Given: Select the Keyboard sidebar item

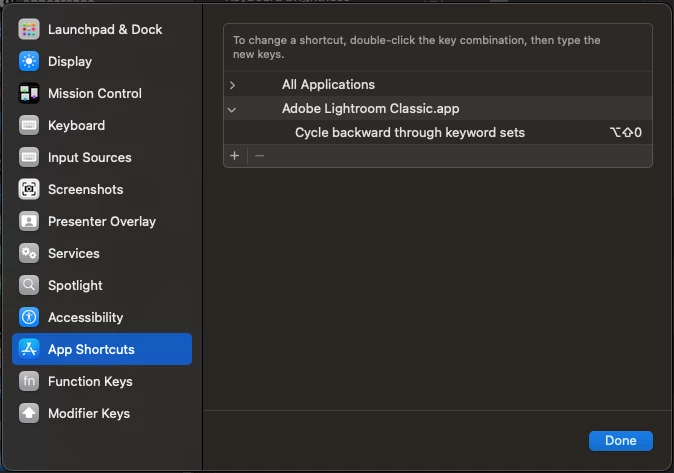Looking at the screenshot, I should click(x=76, y=125).
